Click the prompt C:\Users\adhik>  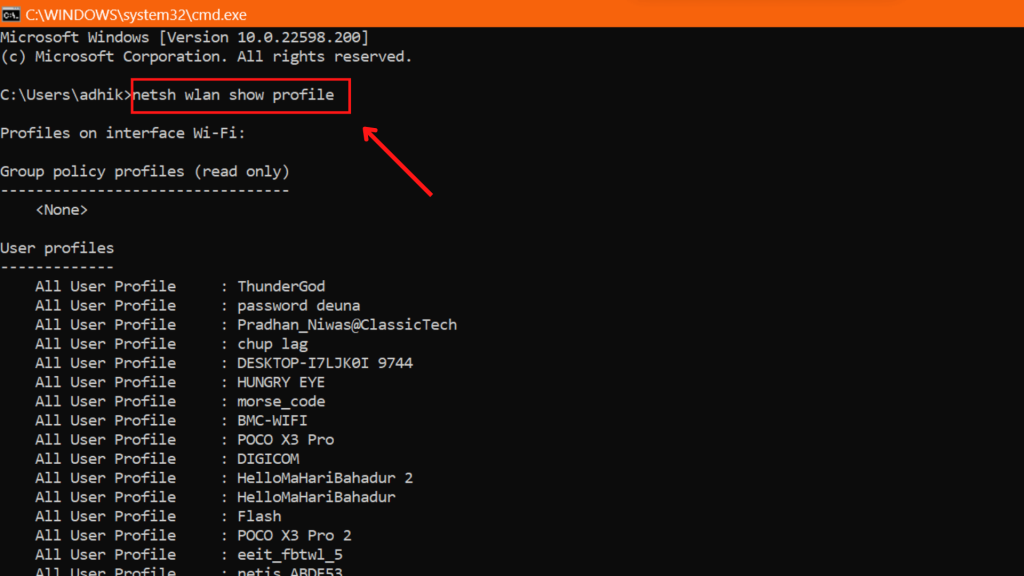pyautogui.click(x=66, y=95)
